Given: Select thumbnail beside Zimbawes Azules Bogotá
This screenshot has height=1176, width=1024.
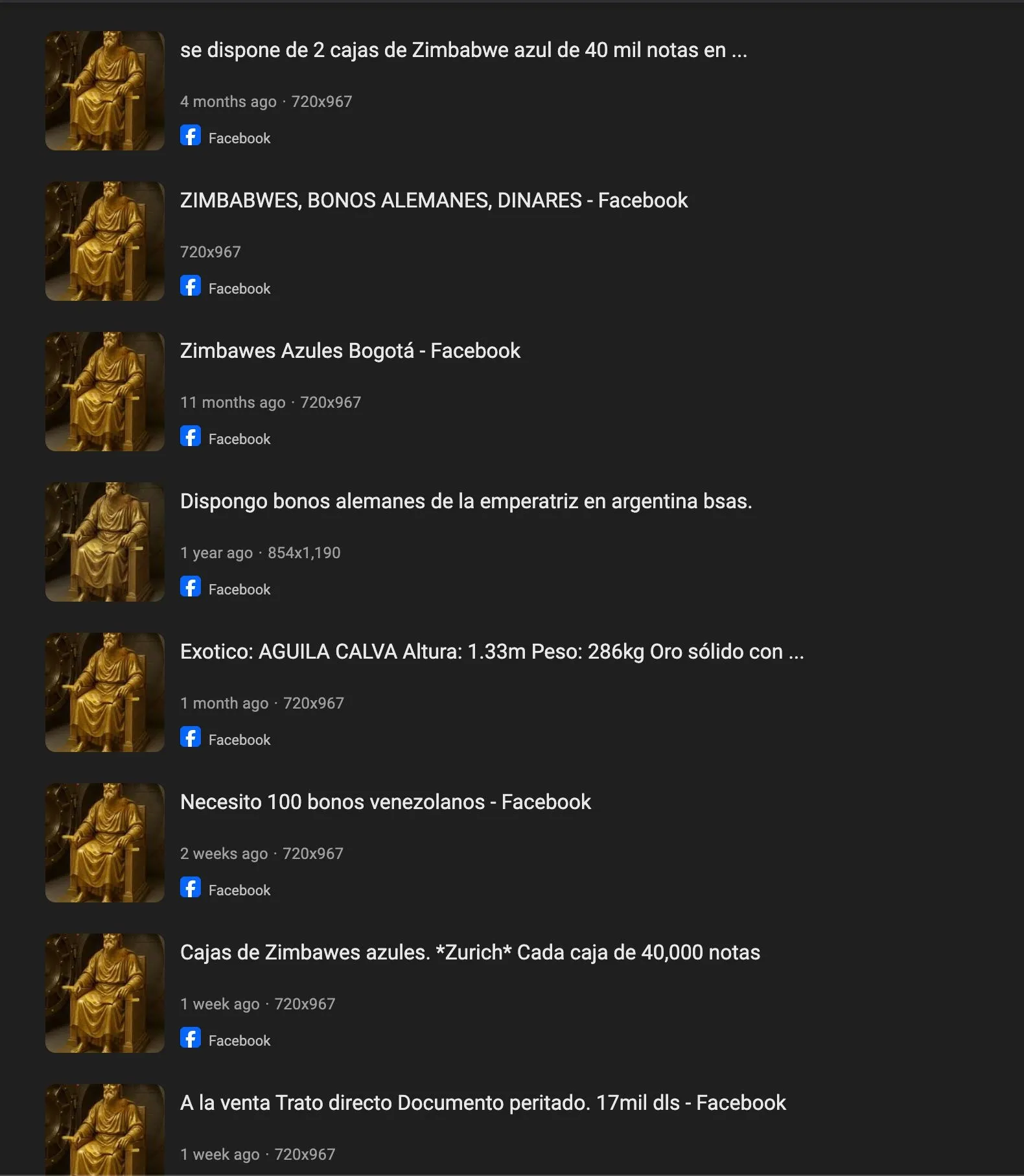Looking at the screenshot, I should click(x=105, y=392).
